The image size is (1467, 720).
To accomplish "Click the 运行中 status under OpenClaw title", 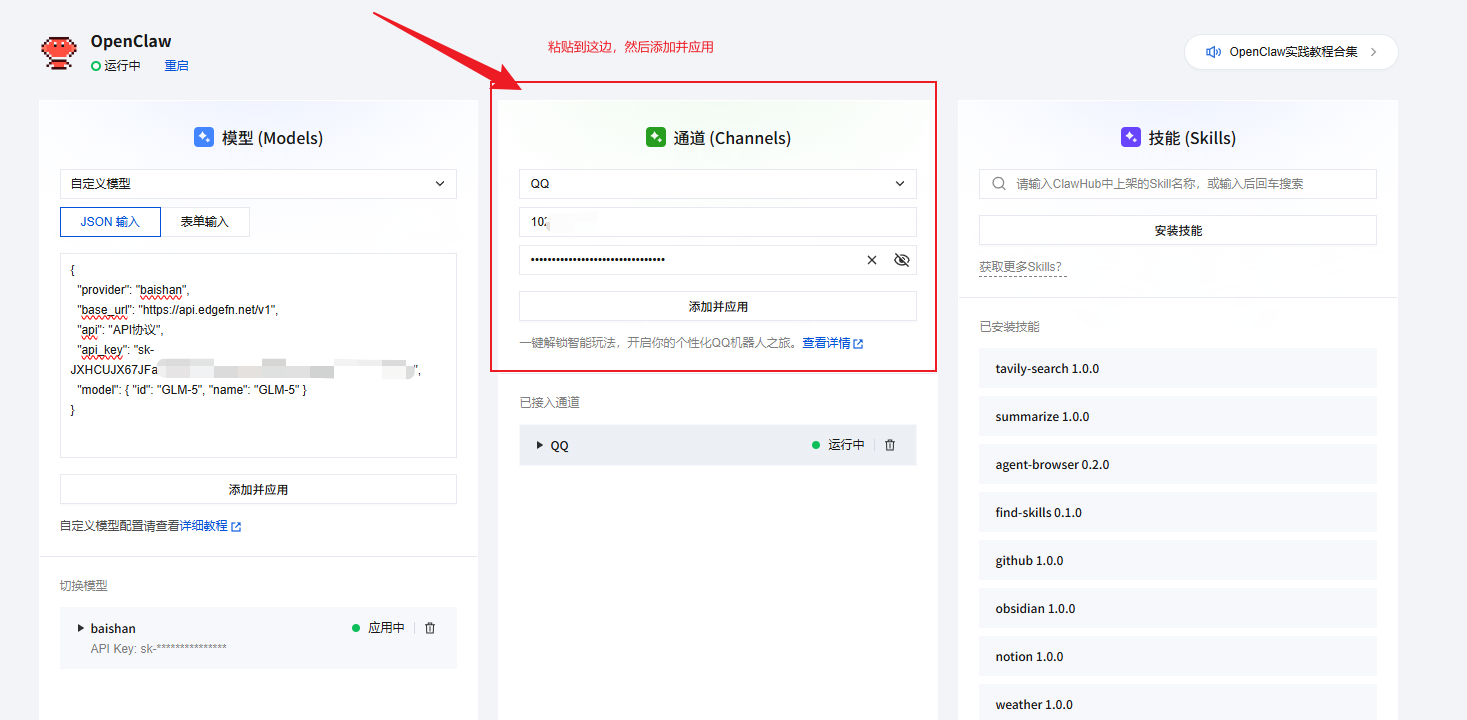I will 116,66.
